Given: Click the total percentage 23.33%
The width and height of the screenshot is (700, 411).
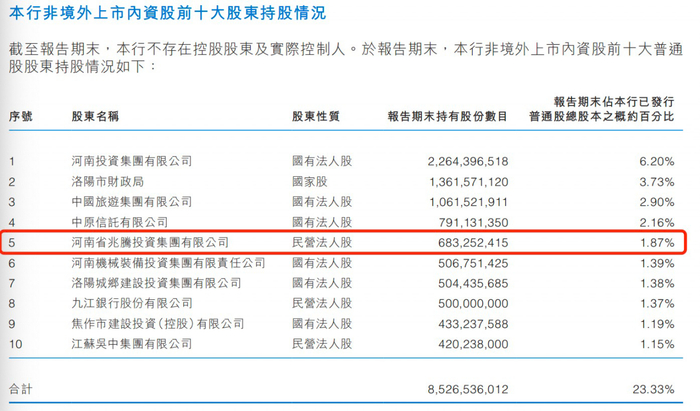Looking at the screenshot, I should coord(653,390).
